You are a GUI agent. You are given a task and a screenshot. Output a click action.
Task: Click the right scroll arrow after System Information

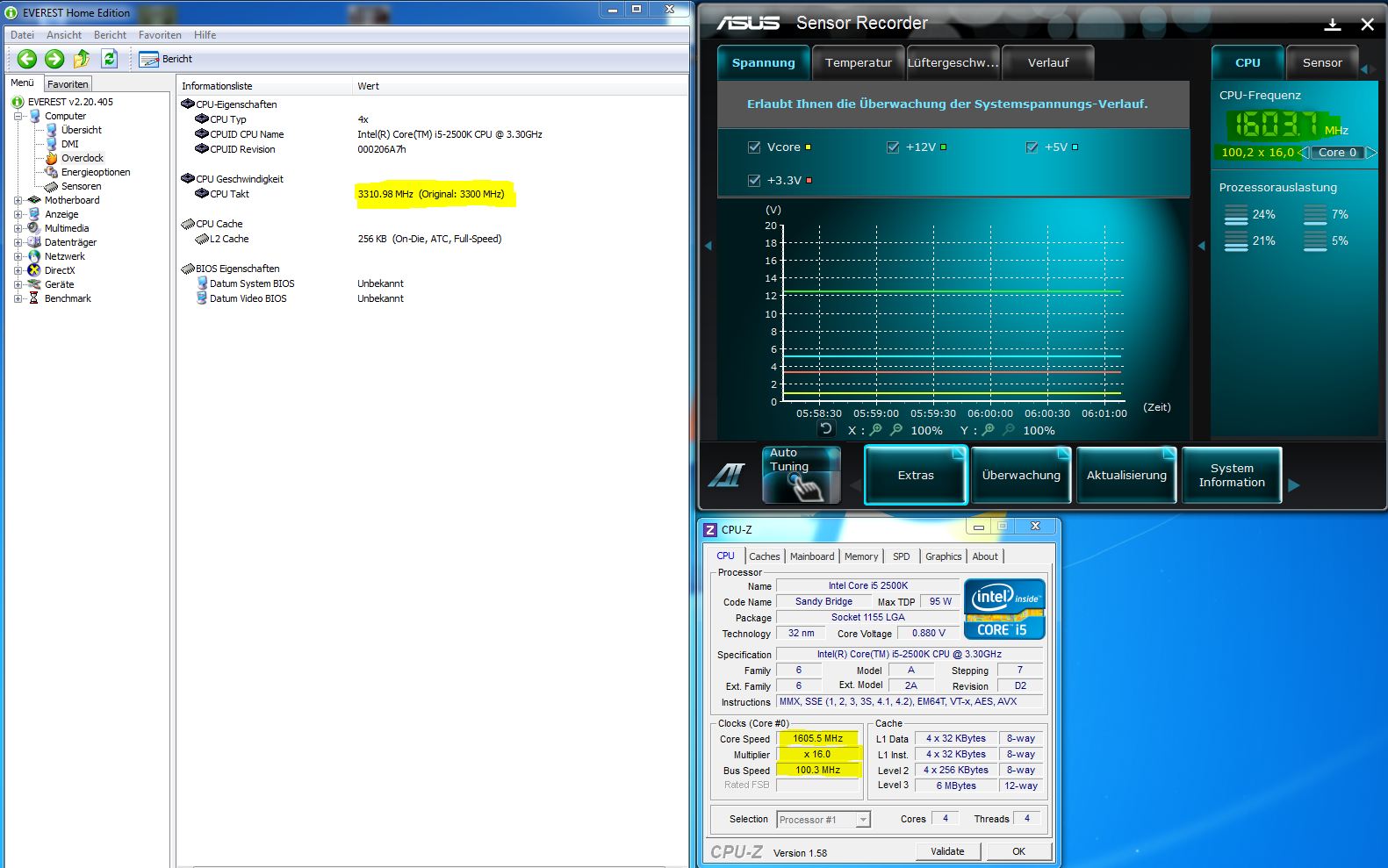(1293, 484)
